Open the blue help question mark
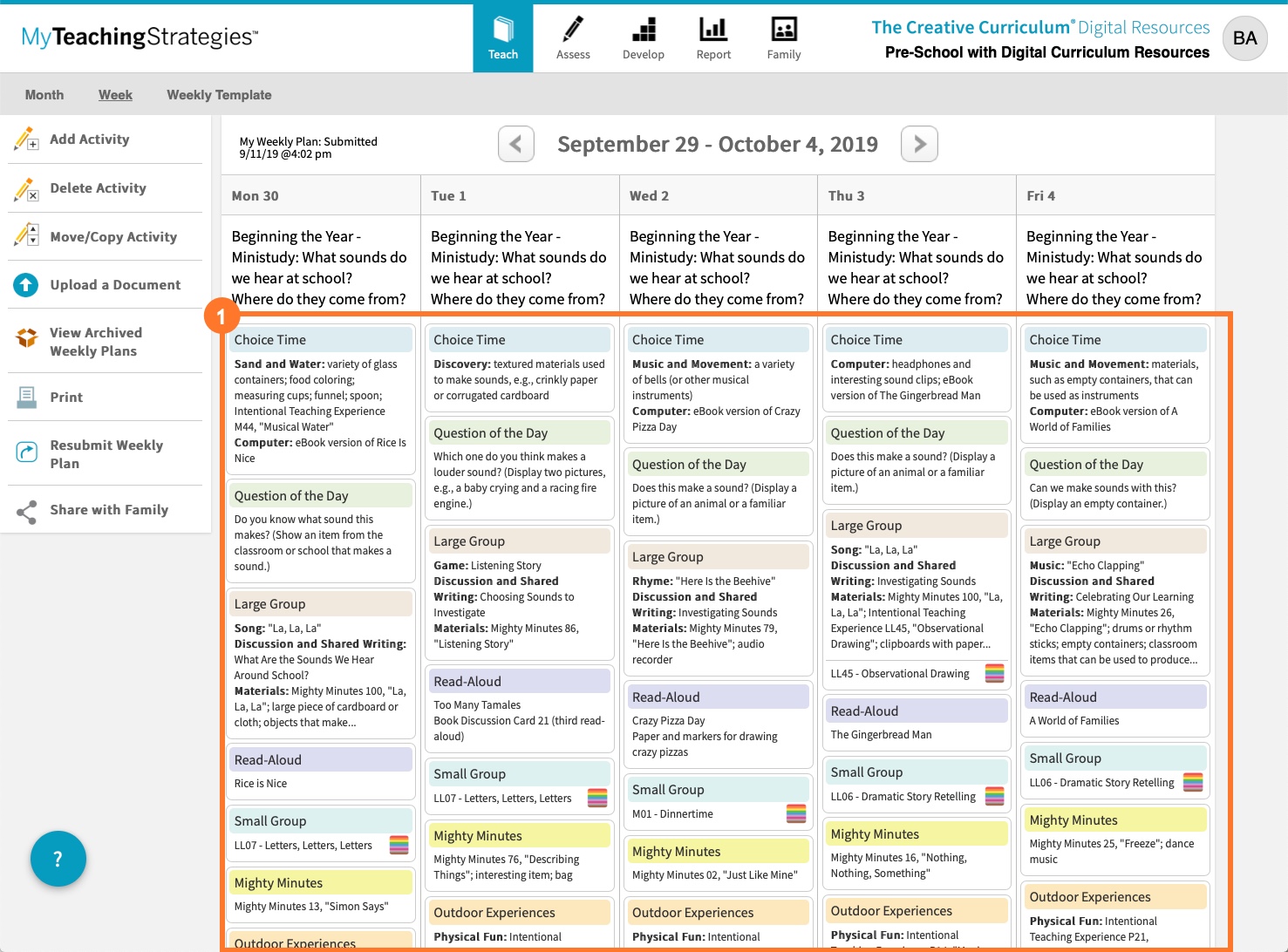This screenshot has width=1288, height=952. click(x=58, y=859)
